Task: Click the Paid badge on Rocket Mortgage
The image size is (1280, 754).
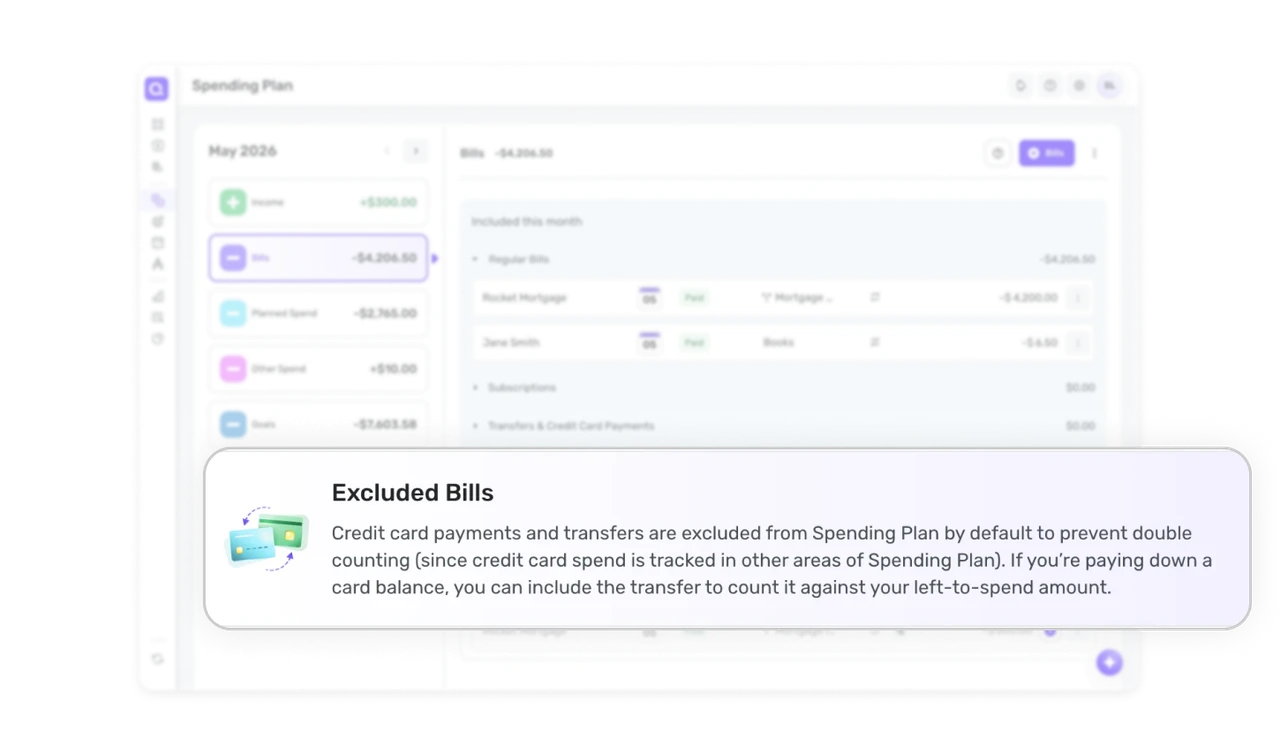Action: click(x=694, y=298)
